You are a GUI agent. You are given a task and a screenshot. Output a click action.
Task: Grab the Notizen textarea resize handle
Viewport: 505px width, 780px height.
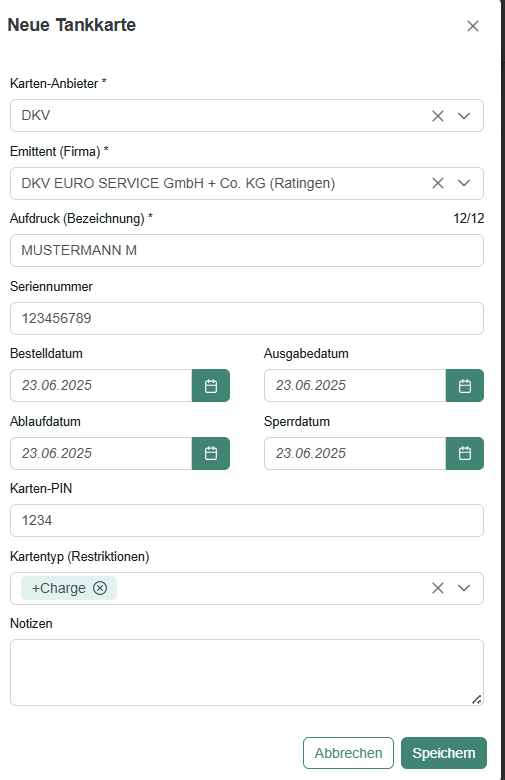pos(476,699)
